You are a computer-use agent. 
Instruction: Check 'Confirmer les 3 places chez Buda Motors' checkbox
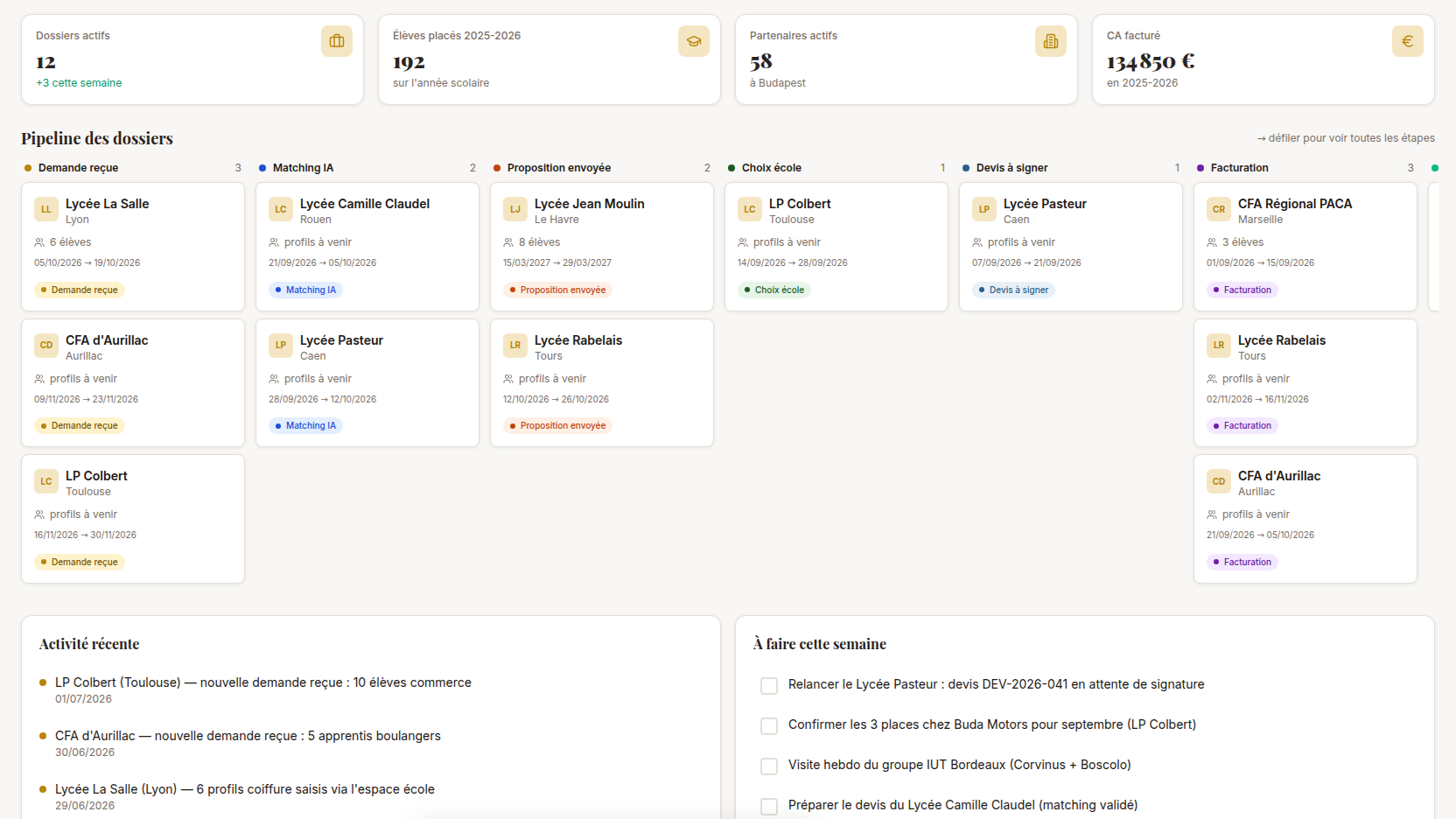[x=769, y=726]
